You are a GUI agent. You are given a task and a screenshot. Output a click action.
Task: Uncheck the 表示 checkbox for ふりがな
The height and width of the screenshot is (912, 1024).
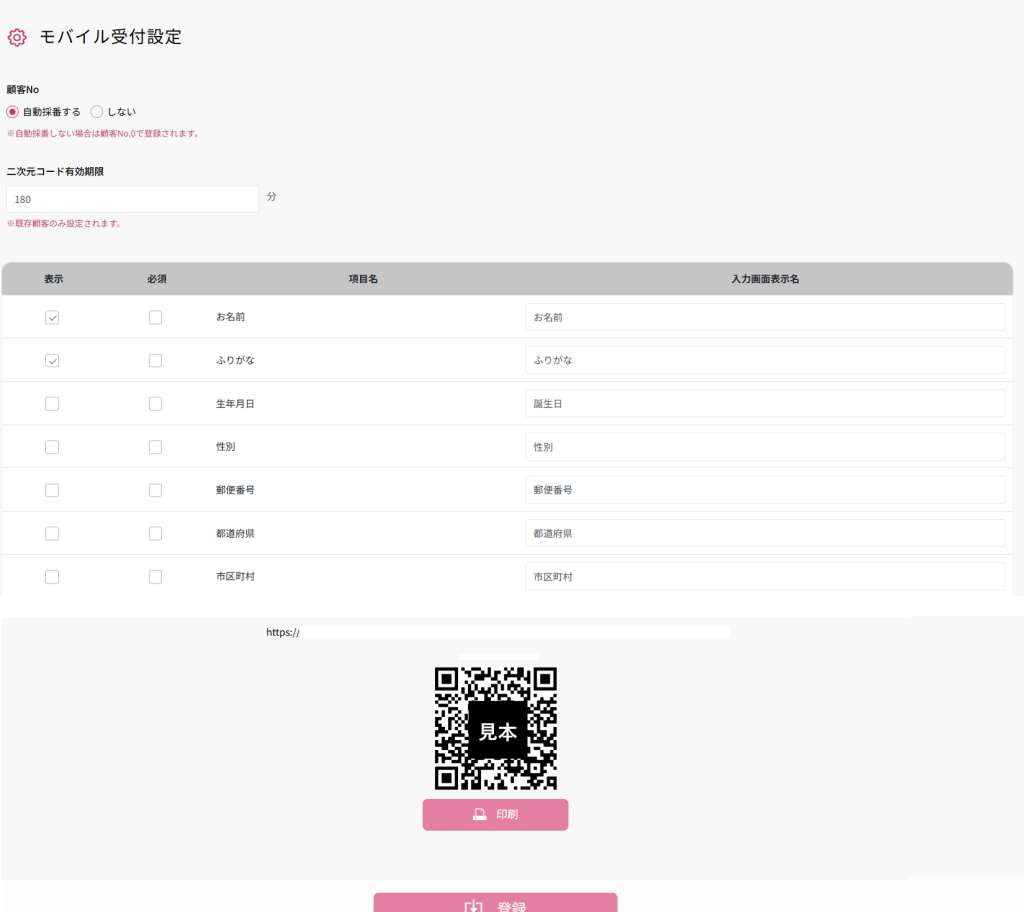(x=52, y=360)
